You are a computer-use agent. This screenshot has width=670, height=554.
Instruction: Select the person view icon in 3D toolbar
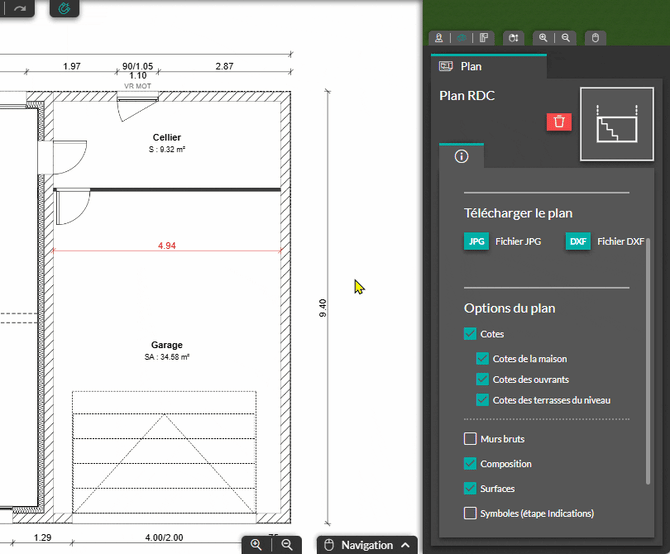437,38
